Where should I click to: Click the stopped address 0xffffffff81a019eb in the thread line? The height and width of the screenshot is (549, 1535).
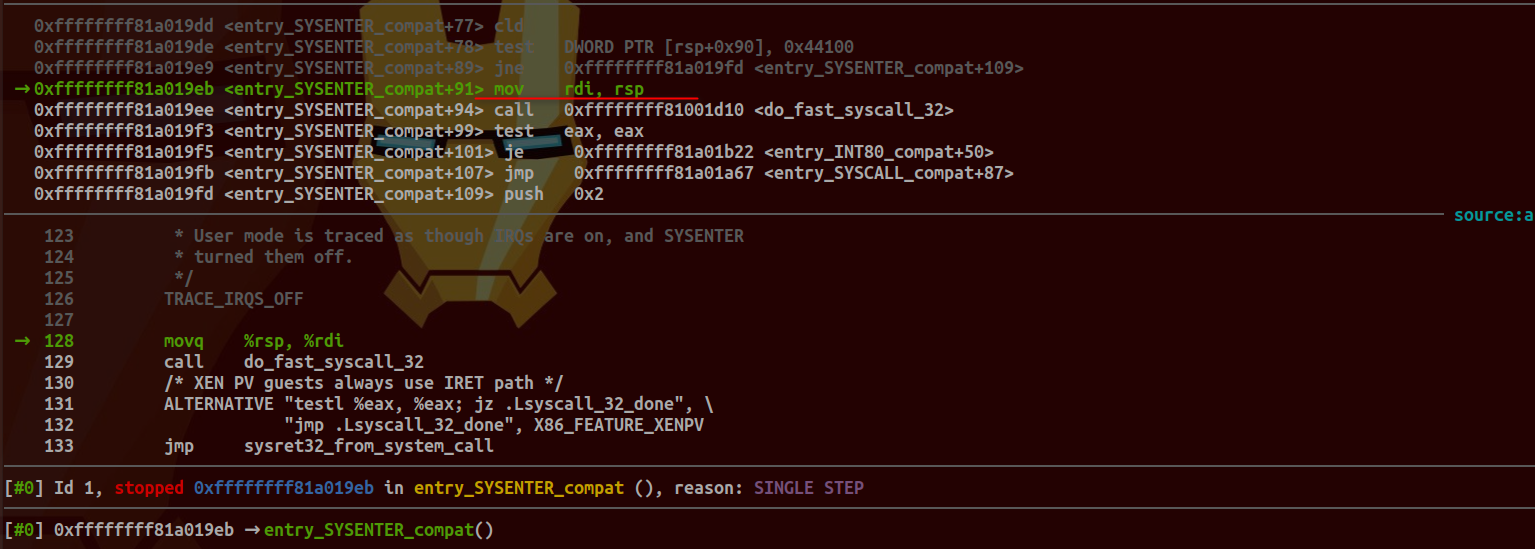click(x=284, y=488)
